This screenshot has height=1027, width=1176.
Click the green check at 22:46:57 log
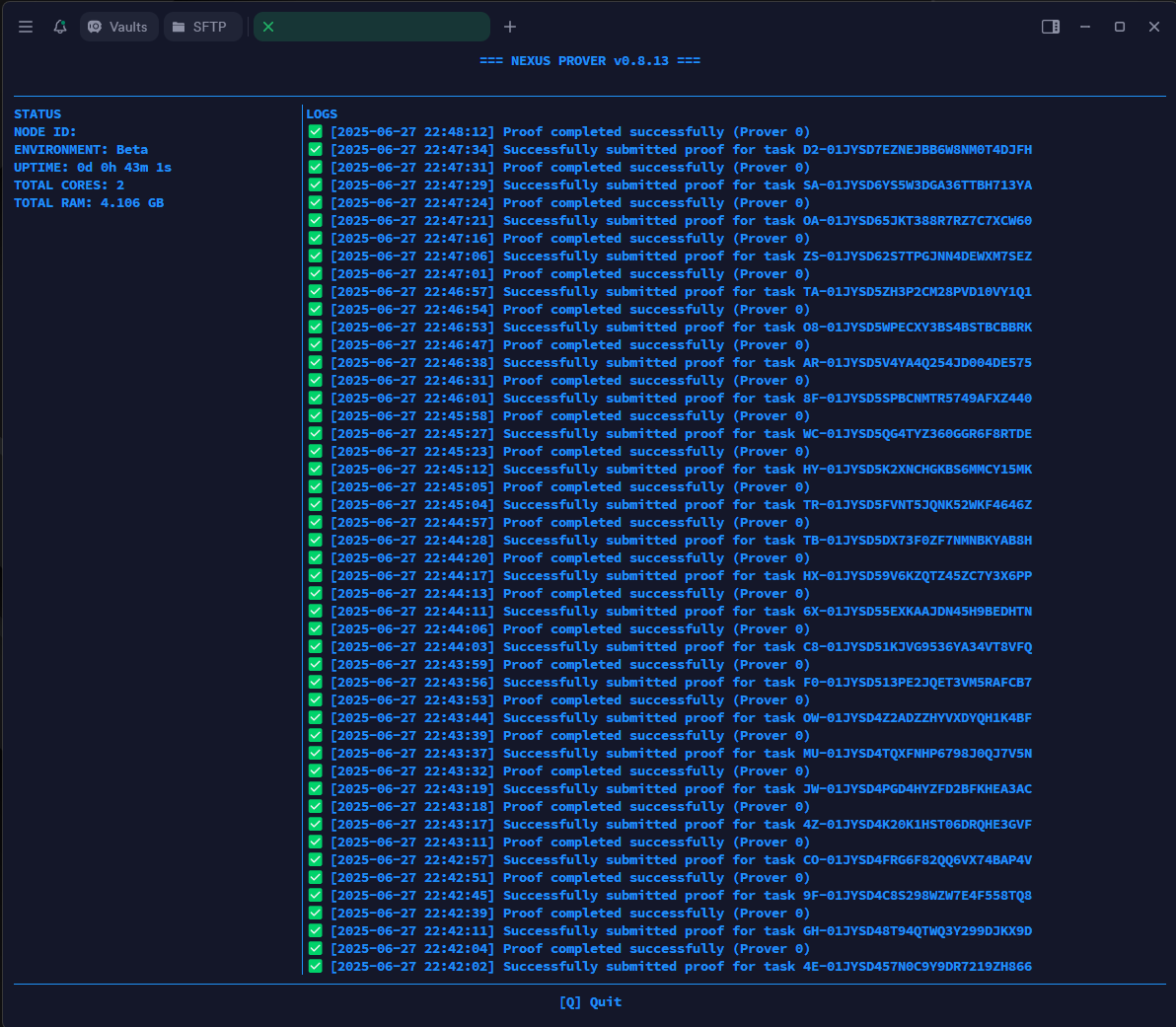pos(315,292)
